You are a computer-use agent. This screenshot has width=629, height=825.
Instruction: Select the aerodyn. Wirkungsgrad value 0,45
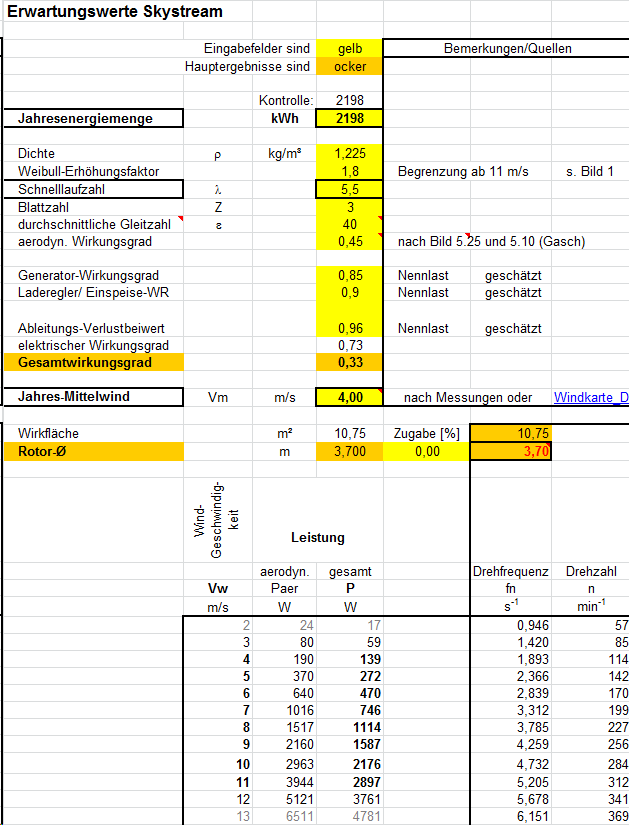[x=348, y=241]
